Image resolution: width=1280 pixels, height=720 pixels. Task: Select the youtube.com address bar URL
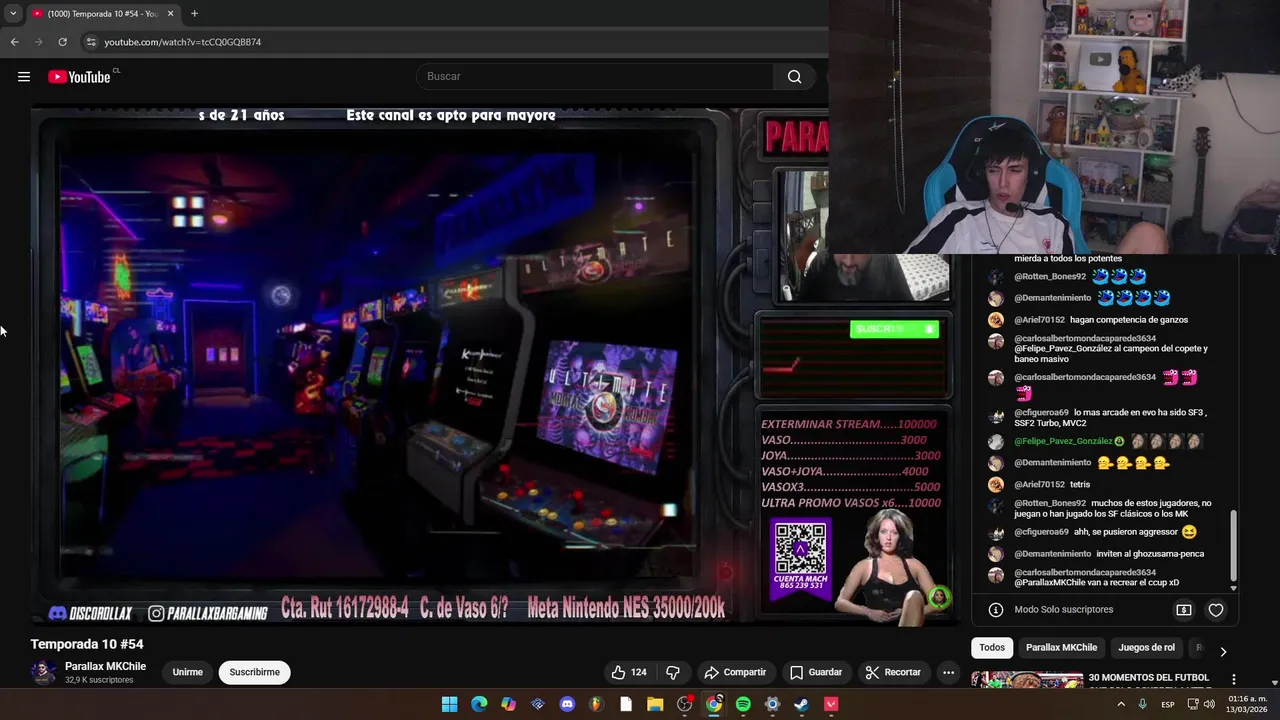pos(183,42)
